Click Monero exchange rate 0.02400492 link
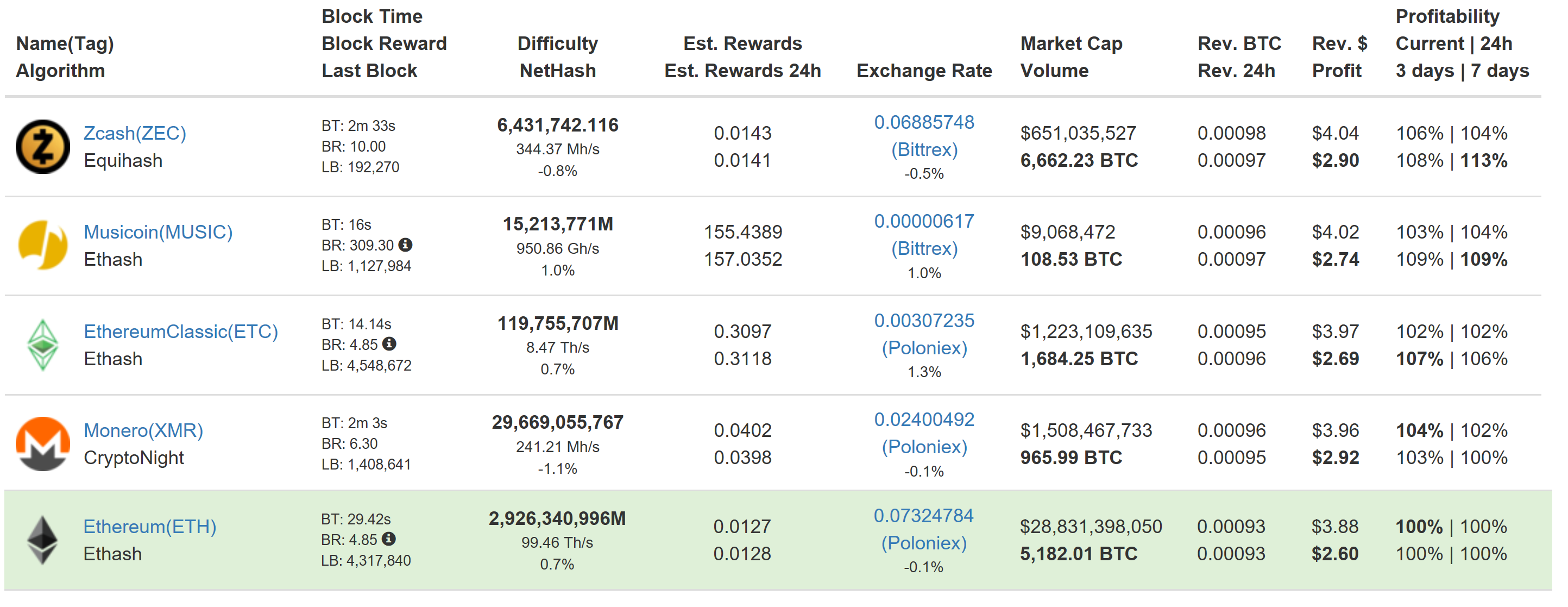This screenshot has height=607, width=1568. (924, 420)
